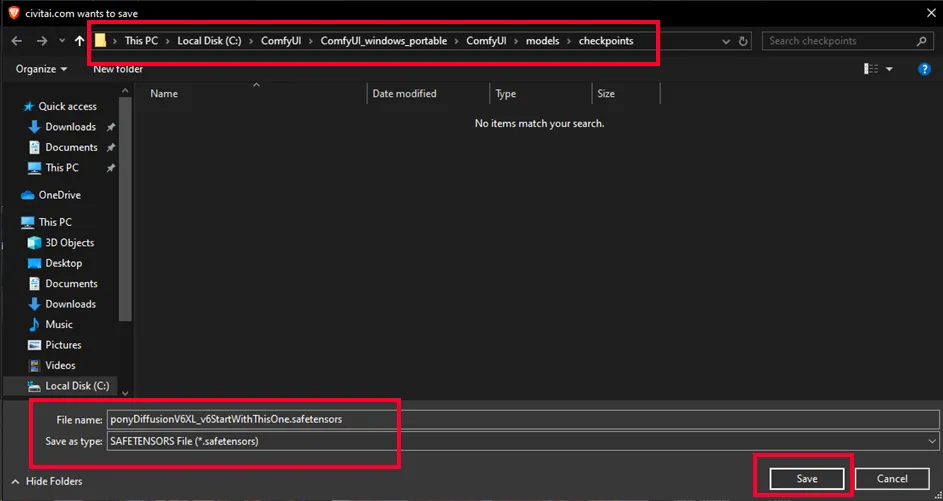Click the search magnifier icon
943x501 pixels.
tap(921, 41)
